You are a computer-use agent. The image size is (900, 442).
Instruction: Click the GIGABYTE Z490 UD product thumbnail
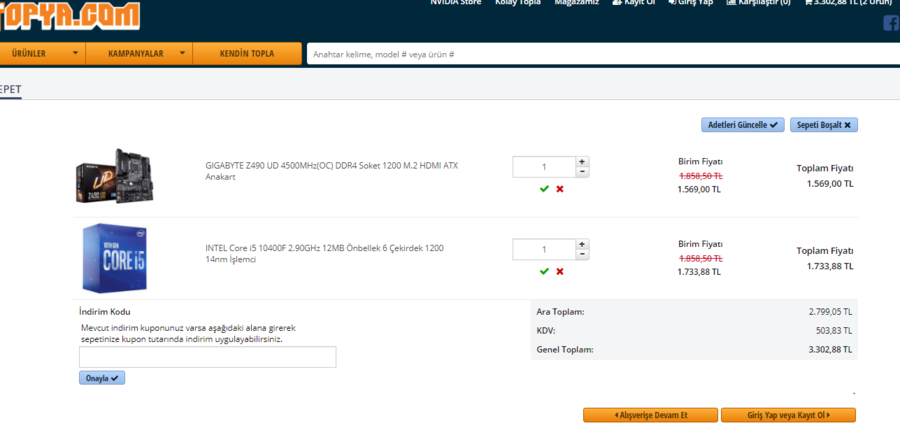115,176
